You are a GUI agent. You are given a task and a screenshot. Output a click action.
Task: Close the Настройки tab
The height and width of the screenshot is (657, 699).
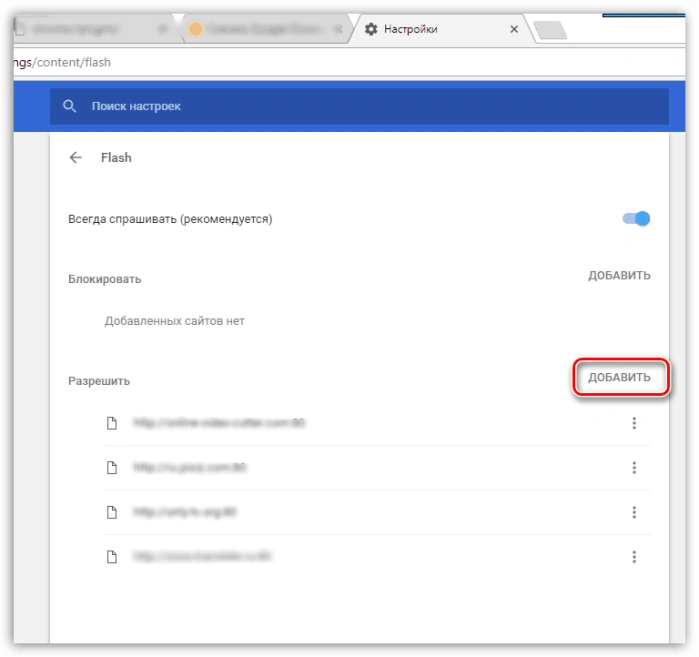point(514,29)
